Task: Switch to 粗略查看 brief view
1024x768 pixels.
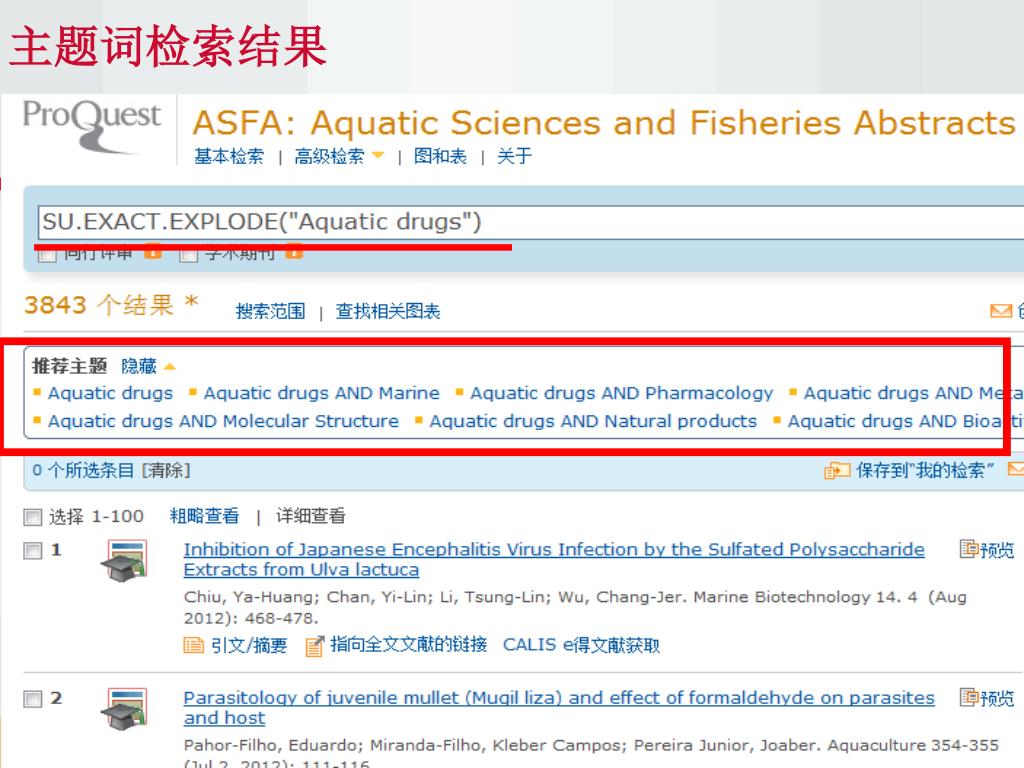Action: pyautogui.click(x=204, y=516)
